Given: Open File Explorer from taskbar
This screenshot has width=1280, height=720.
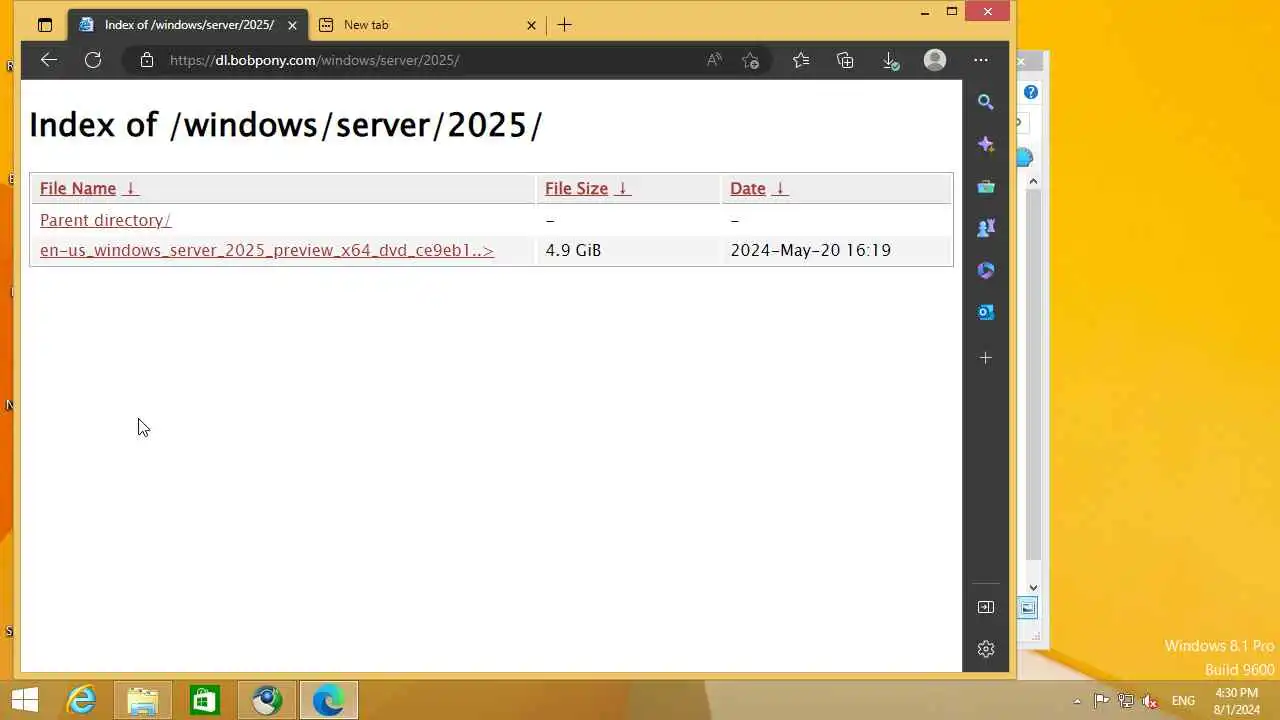Looking at the screenshot, I should tap(143, 701).
